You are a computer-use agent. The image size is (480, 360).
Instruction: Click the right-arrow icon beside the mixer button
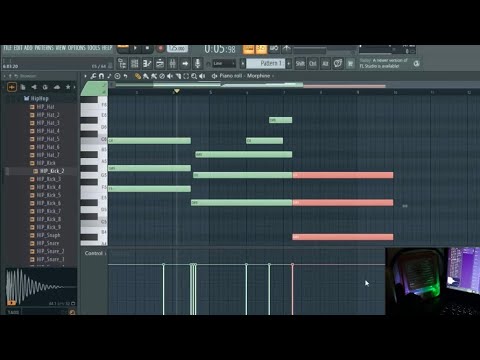pyautogui.click(x=185, y=63)
